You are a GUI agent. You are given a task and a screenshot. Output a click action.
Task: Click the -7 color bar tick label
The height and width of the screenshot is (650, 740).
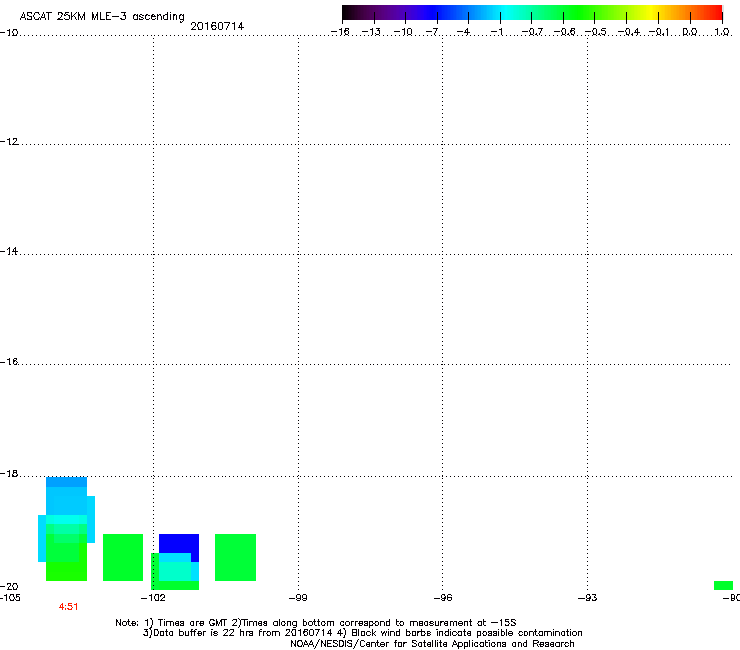[432, 32]
